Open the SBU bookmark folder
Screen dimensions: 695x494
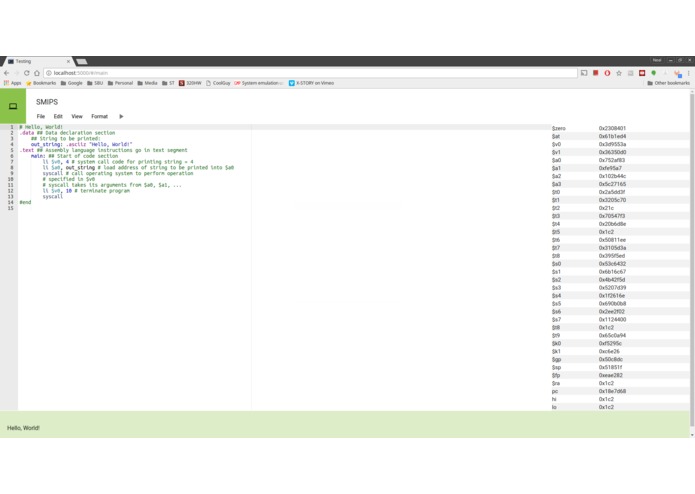point(95,83)
